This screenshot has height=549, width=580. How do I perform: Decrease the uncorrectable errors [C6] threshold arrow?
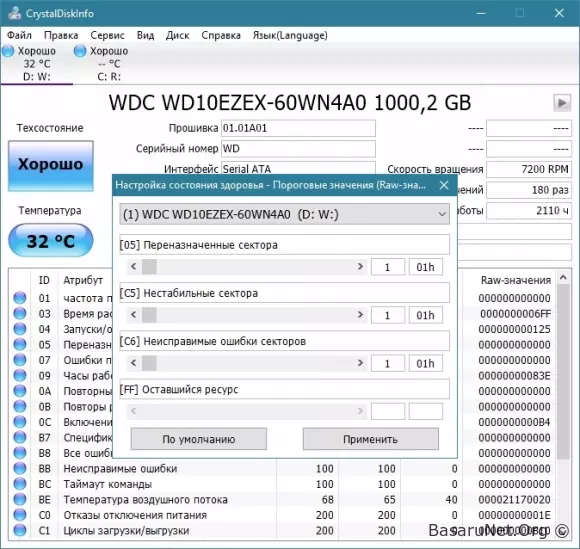[134, 363]
